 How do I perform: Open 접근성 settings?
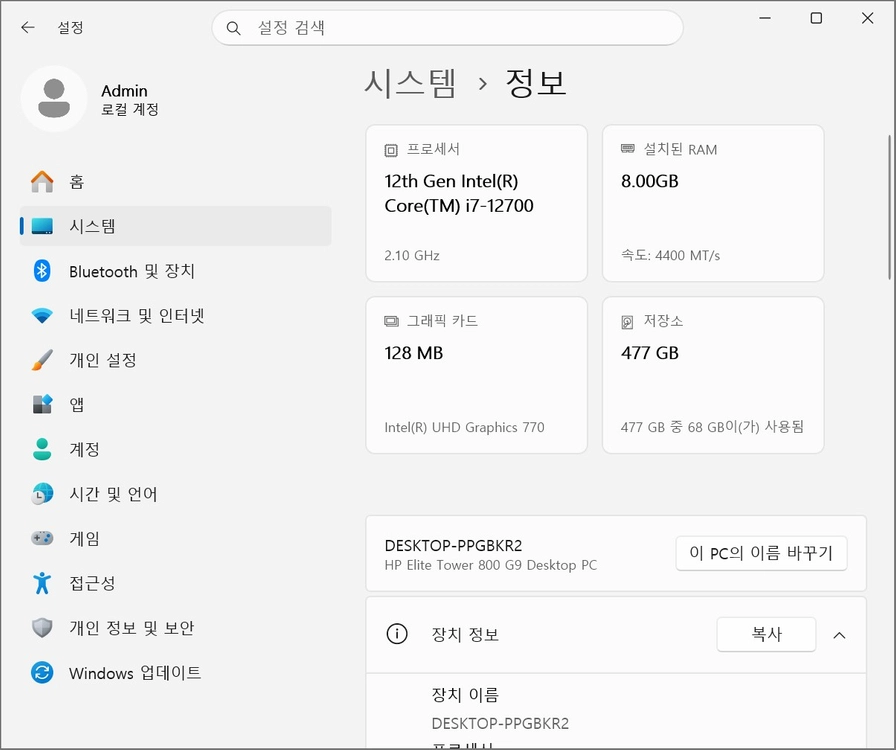[x=175, y=583]
